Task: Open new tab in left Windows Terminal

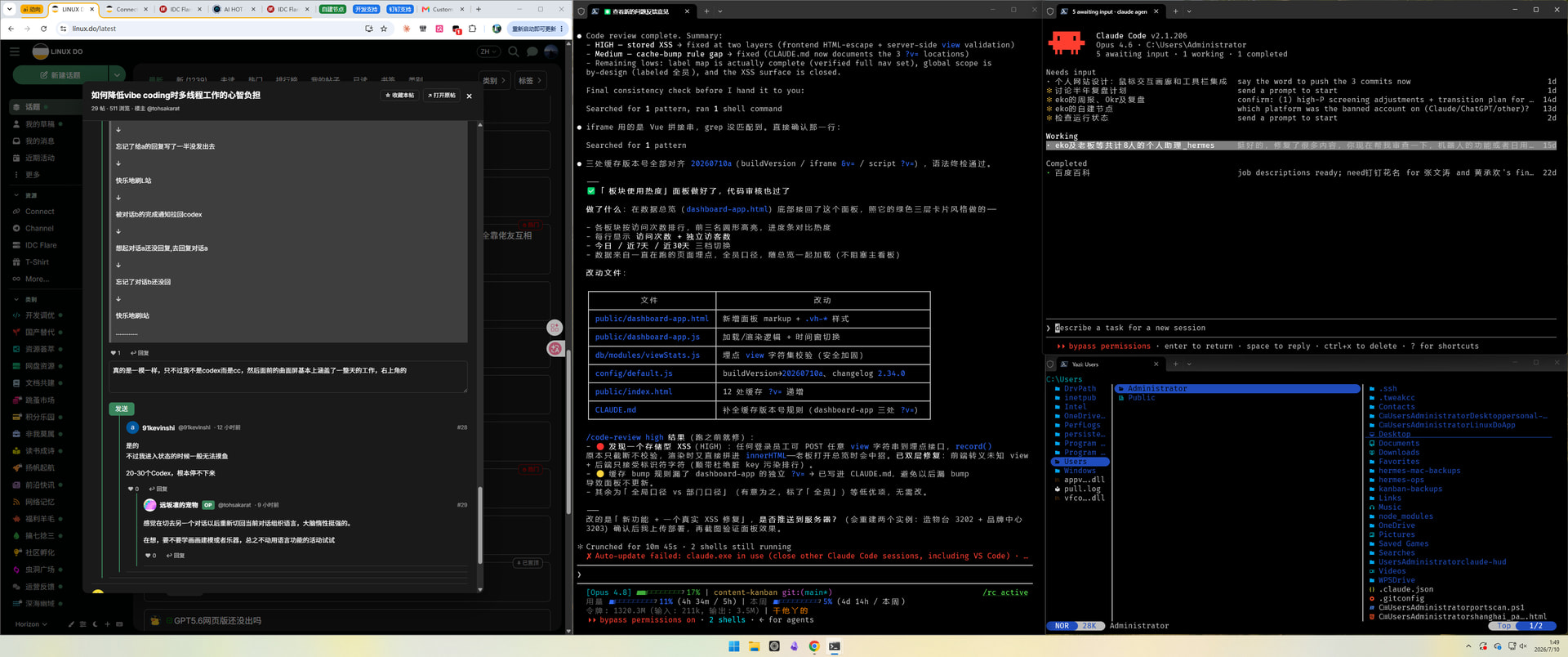Action: 706,11
